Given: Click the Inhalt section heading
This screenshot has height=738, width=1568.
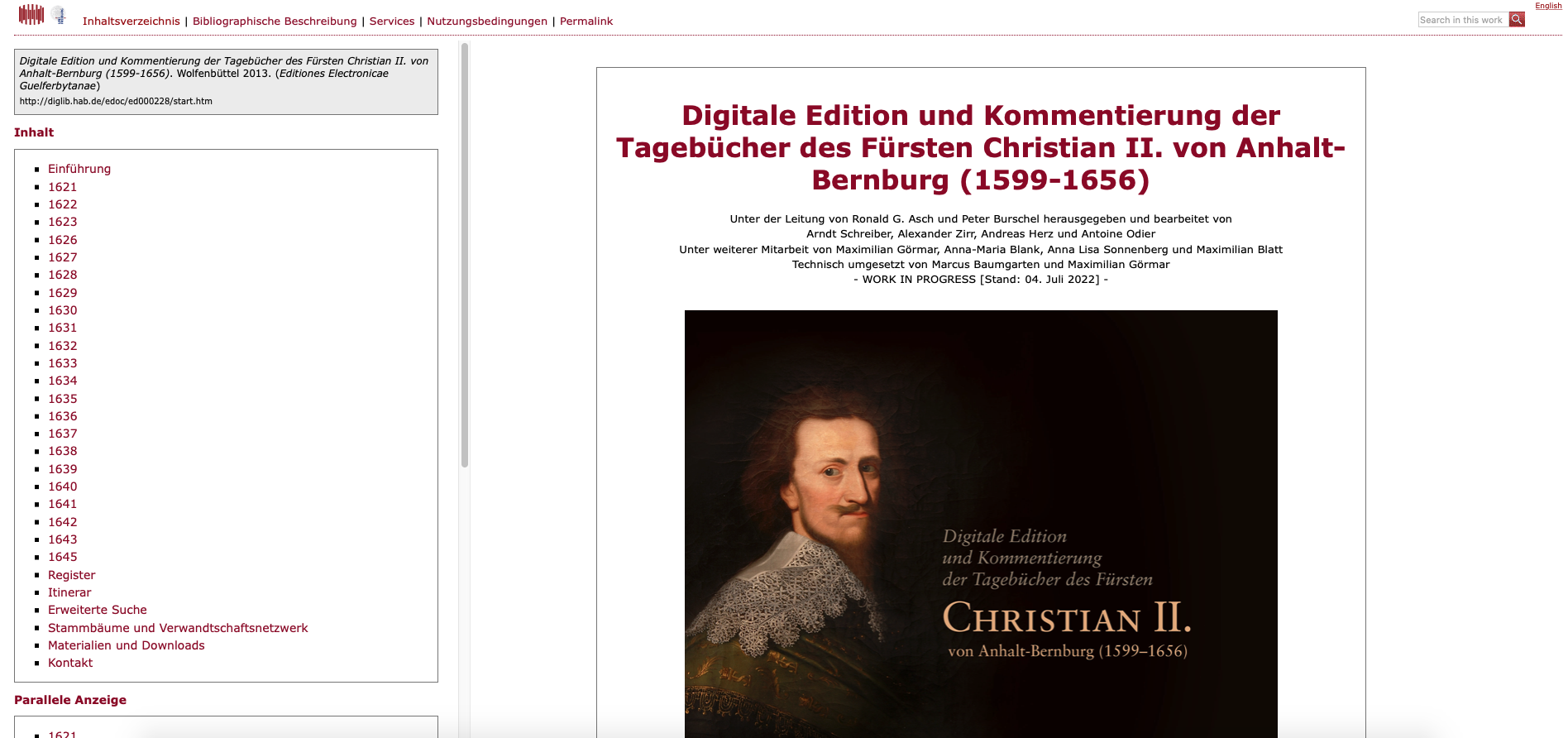Looking at the screenshot, I should (34, 132).
